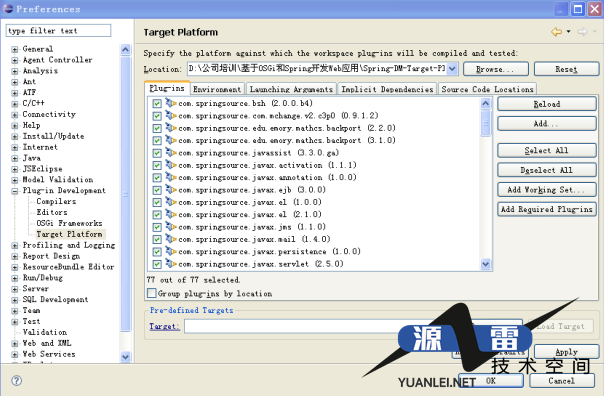
Task: Switch to the Environment tab
Action: click(x=217, y=89)
